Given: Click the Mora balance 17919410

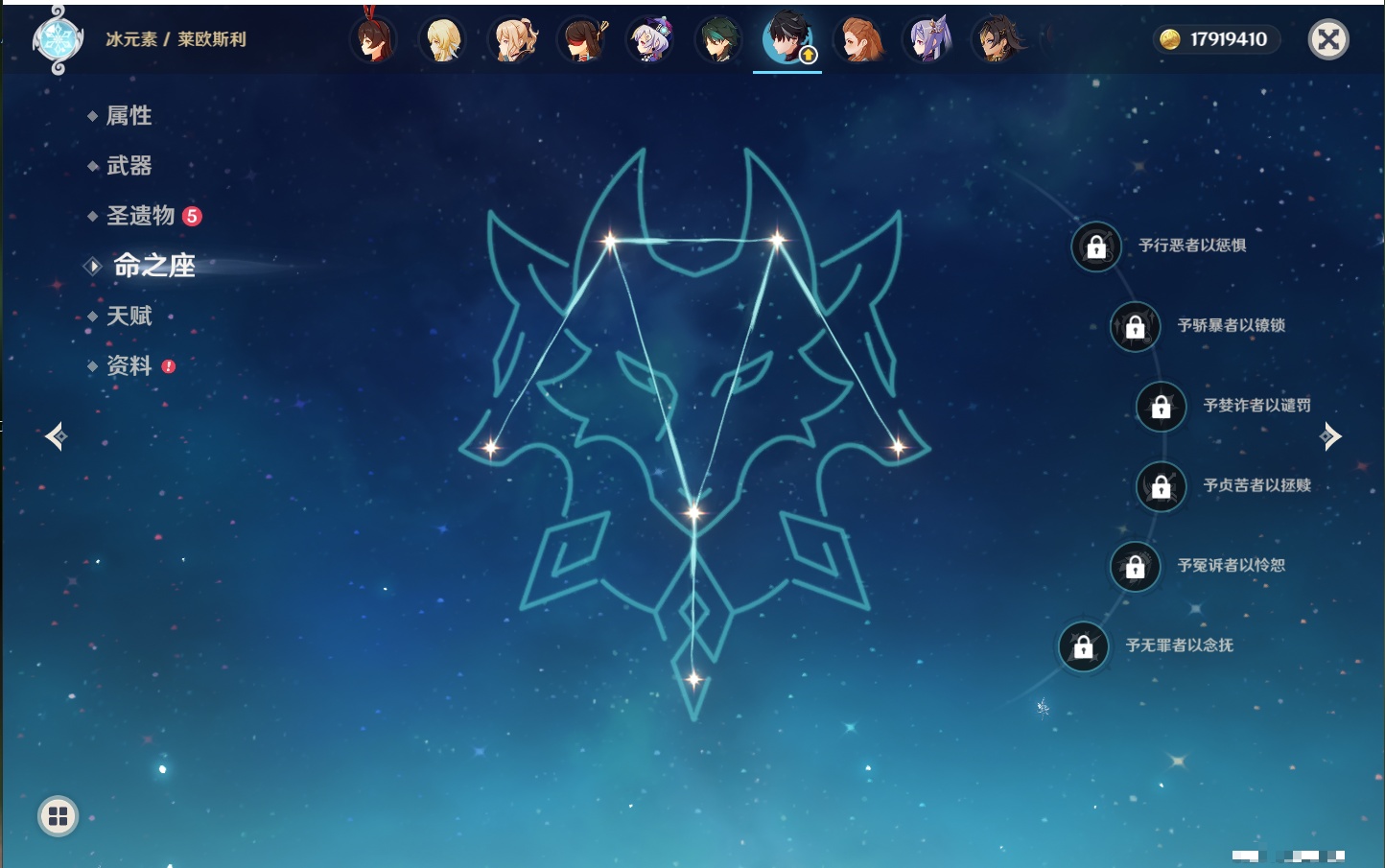Looking at the screenshot, I should [1215, 39].
